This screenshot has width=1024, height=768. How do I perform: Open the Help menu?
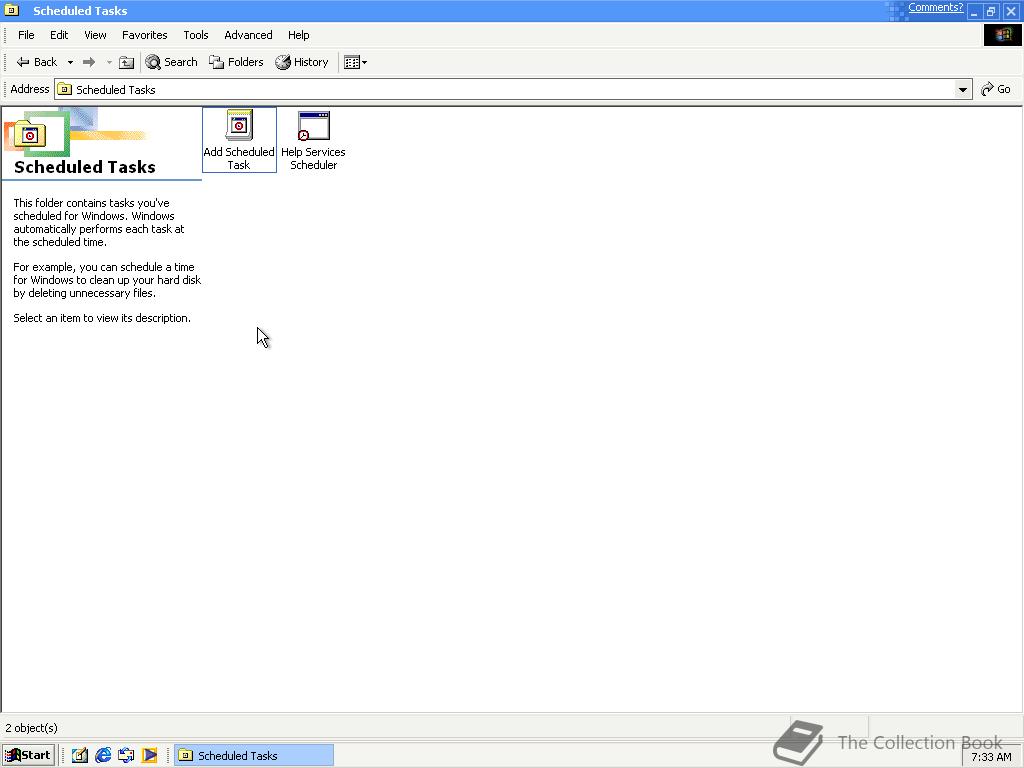[298, 35]
